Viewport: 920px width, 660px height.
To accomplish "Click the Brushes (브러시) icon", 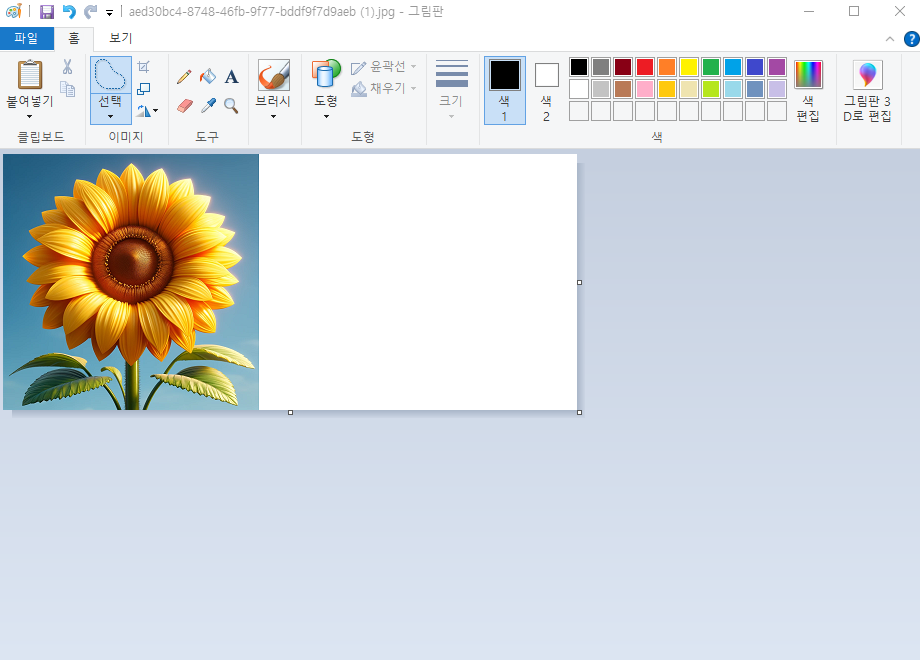I will point(273,75).
